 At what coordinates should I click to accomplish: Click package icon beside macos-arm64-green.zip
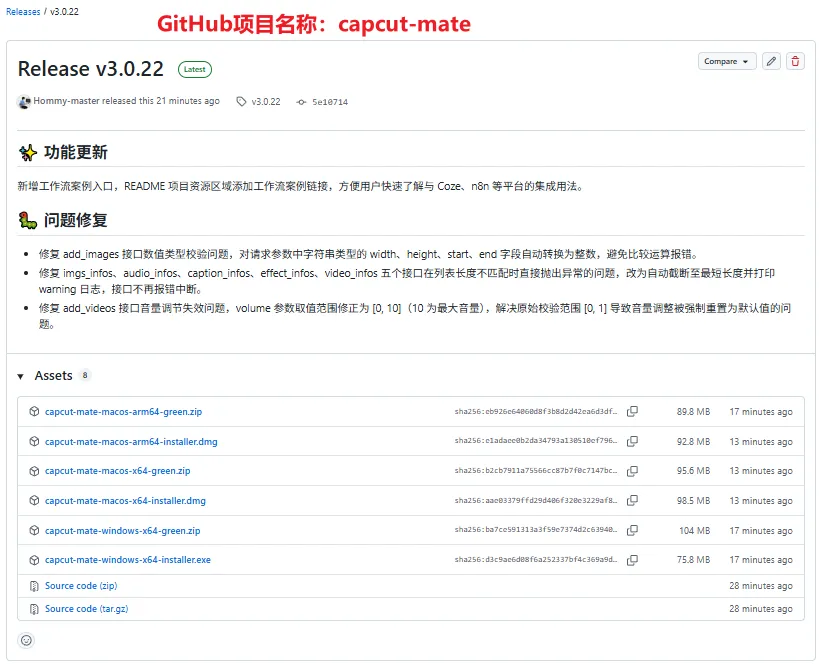point(34,411)
